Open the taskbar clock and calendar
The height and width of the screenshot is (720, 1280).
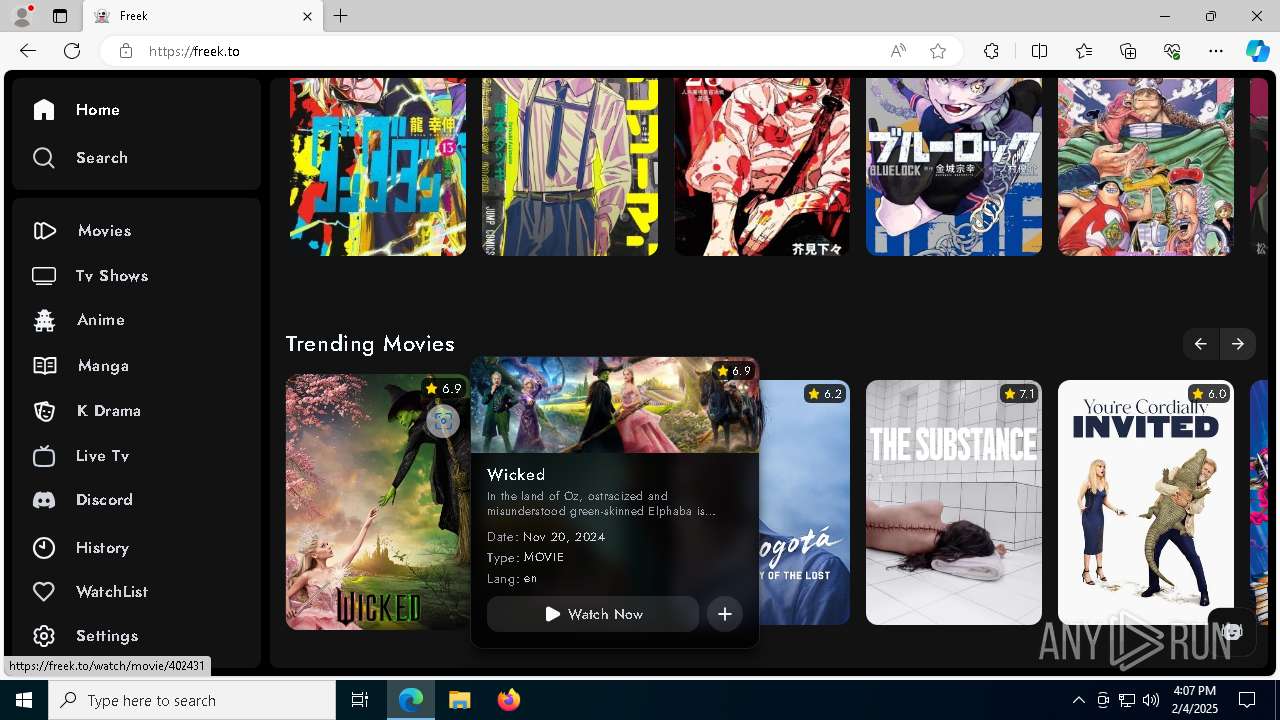point(1194,700)
